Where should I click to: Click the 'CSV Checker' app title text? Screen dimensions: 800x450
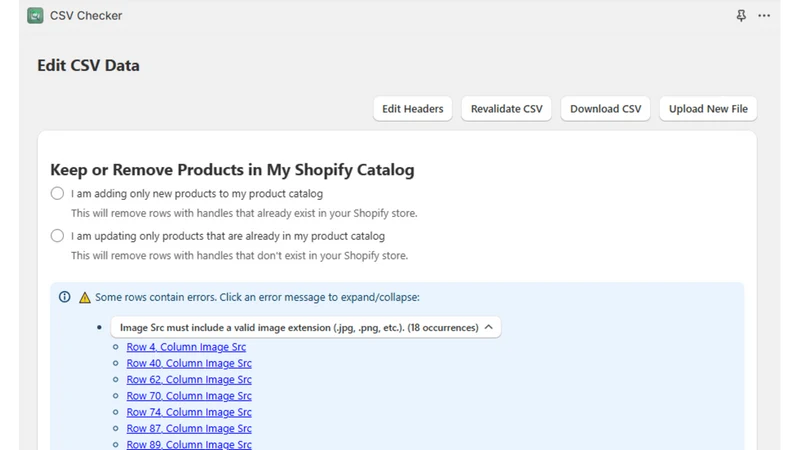pos(86,16)
